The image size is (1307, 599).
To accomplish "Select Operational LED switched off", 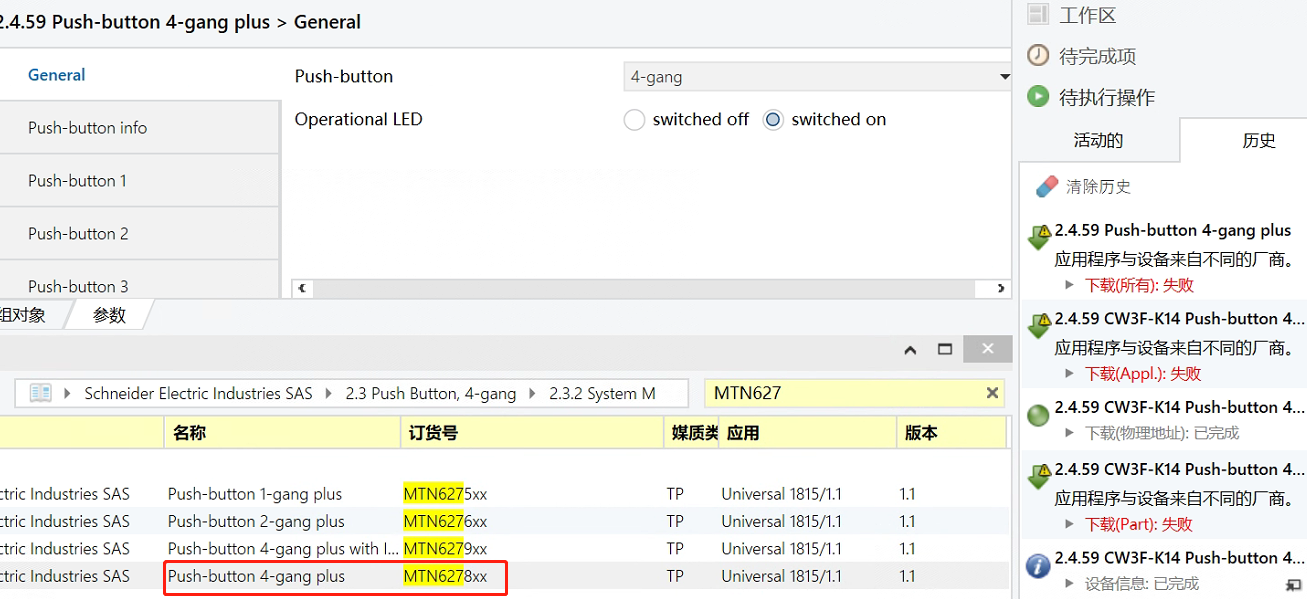I will tap(634, 120).
